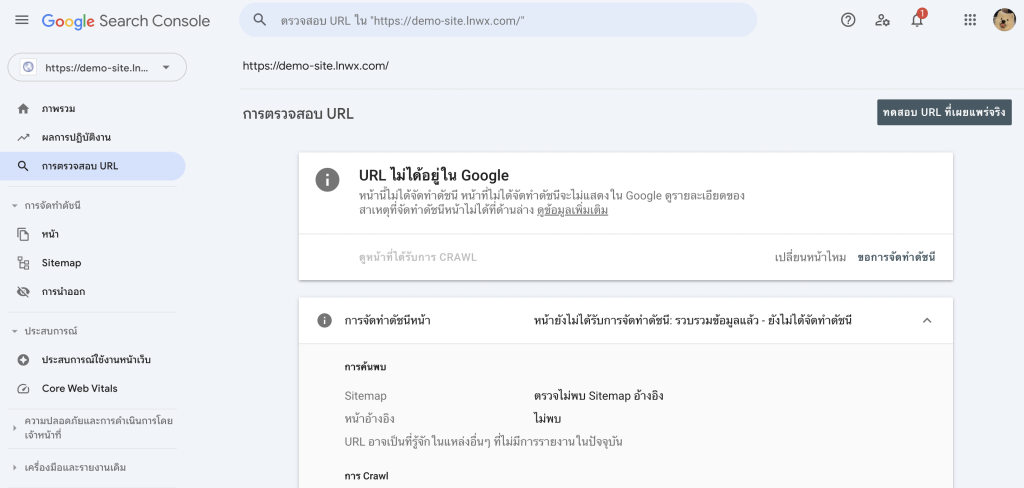Click info icon next to URL ไม่ได้อยู่ใน Google
The width and height of the screenshot is (1024, 488).
tap(327, 180)
